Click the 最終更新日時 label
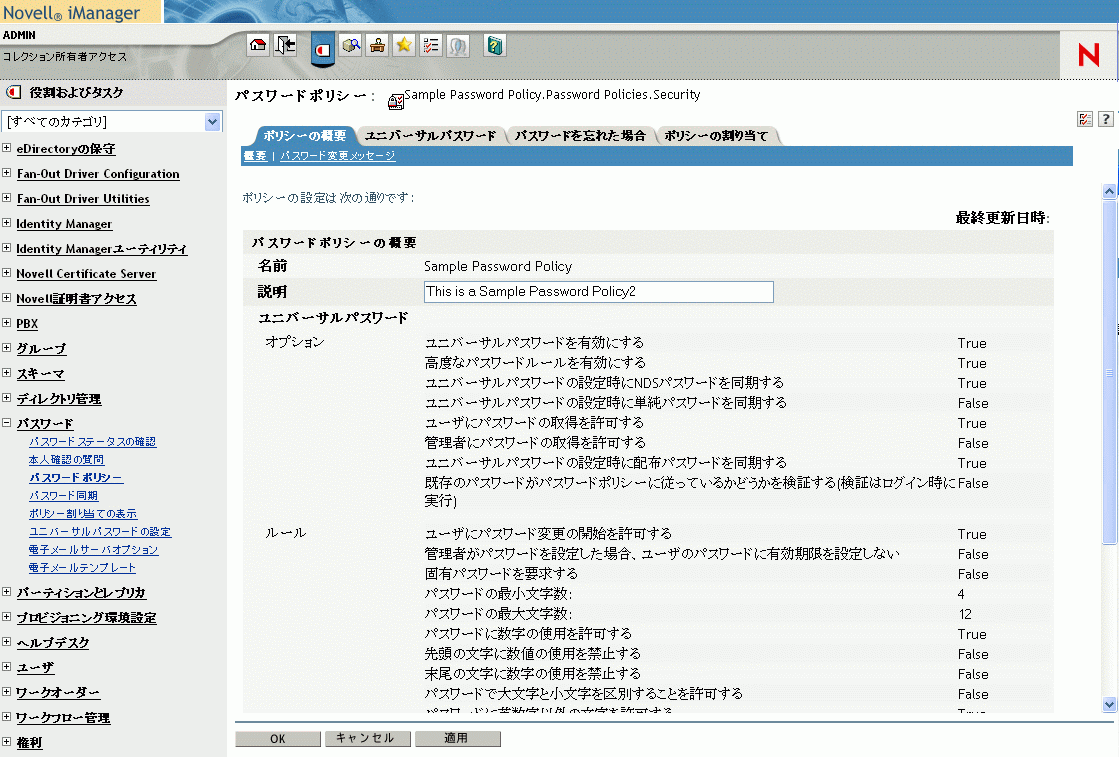 point(1003,218)
